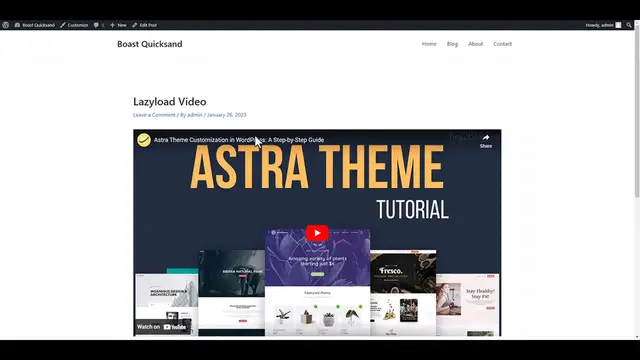View comments via admin bar comment icon

click(x=99, y=25)
